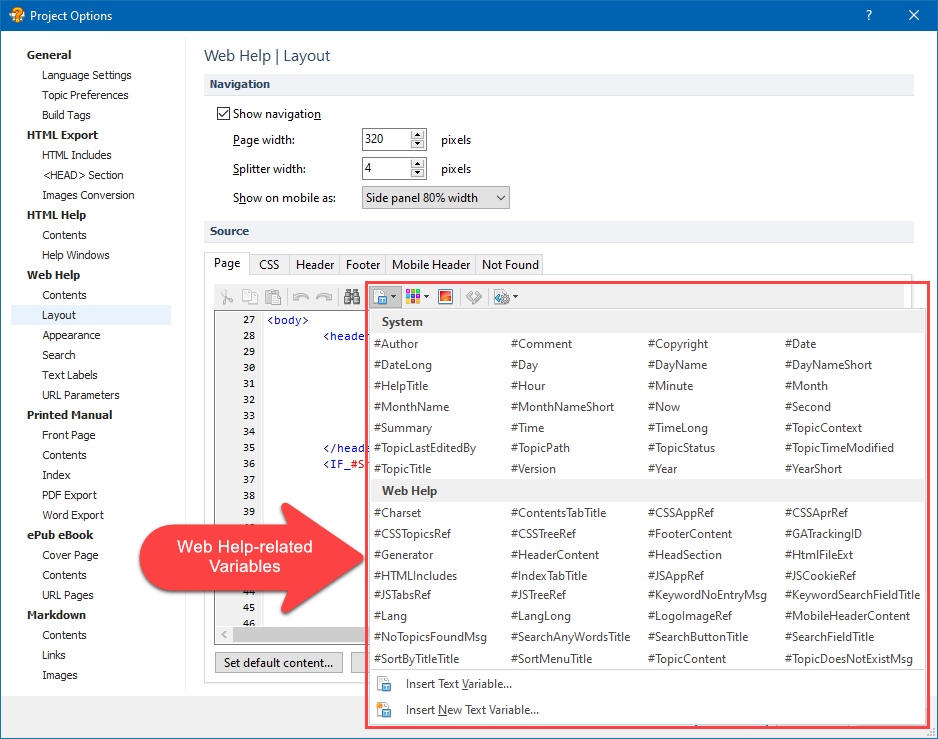
Task: Insert the #GATrackingID variable
Action: tap(823, 534)
